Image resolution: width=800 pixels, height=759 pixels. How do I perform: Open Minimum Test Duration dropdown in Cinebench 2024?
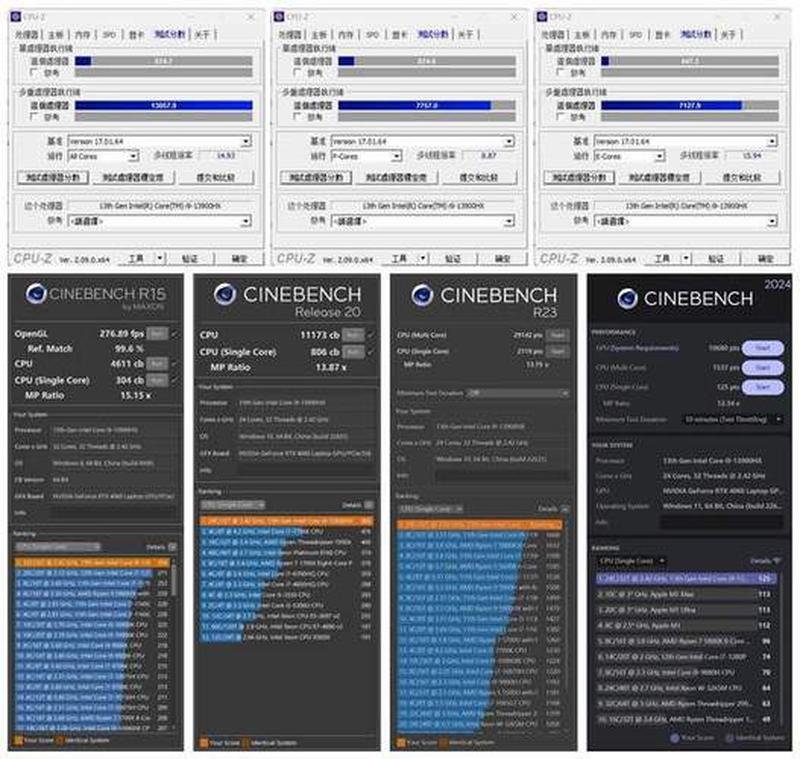click(x=733, y=419)
